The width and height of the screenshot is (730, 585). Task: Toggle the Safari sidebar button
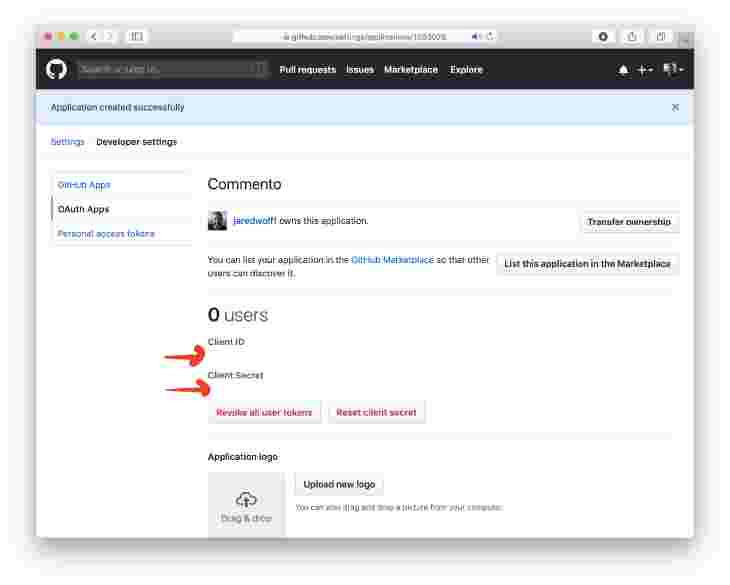coord(136,36)
